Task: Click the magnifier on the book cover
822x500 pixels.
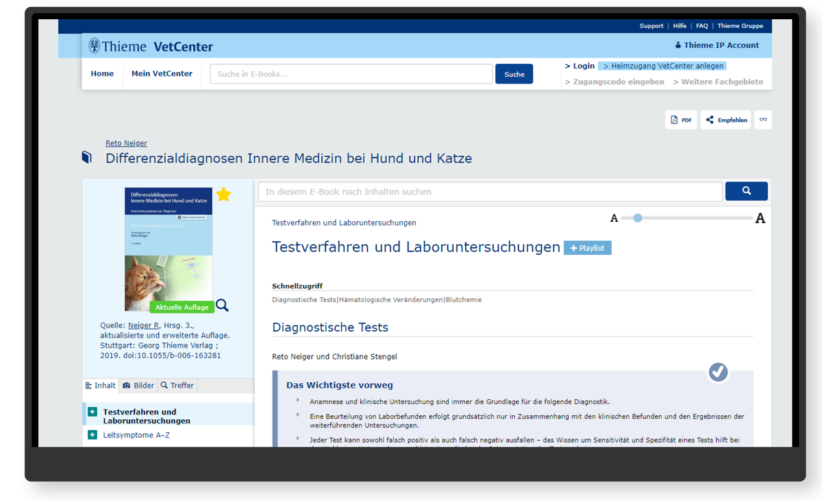Action: coord(222,305)
